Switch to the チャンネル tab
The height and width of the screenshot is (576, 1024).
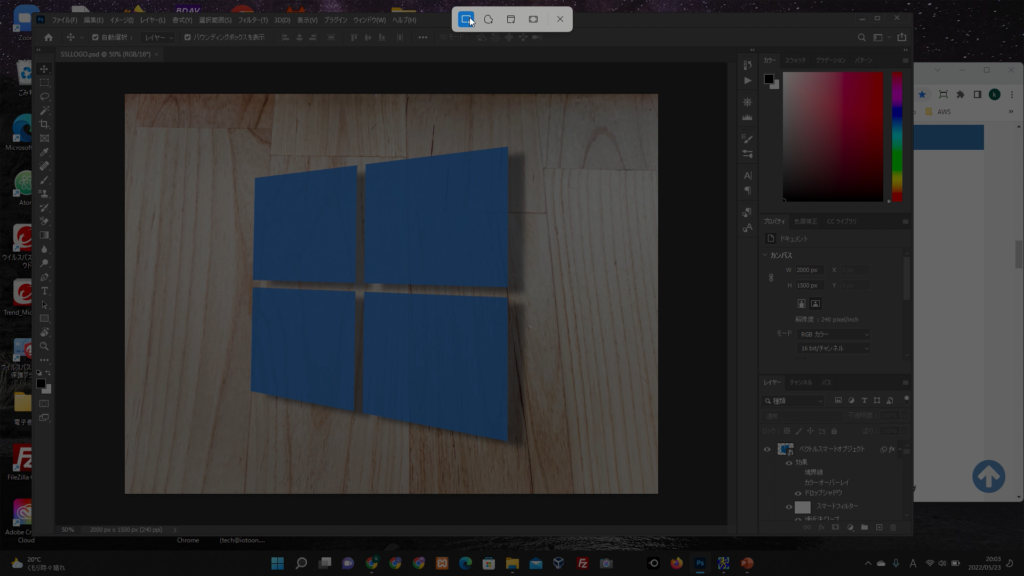(801, 383)
